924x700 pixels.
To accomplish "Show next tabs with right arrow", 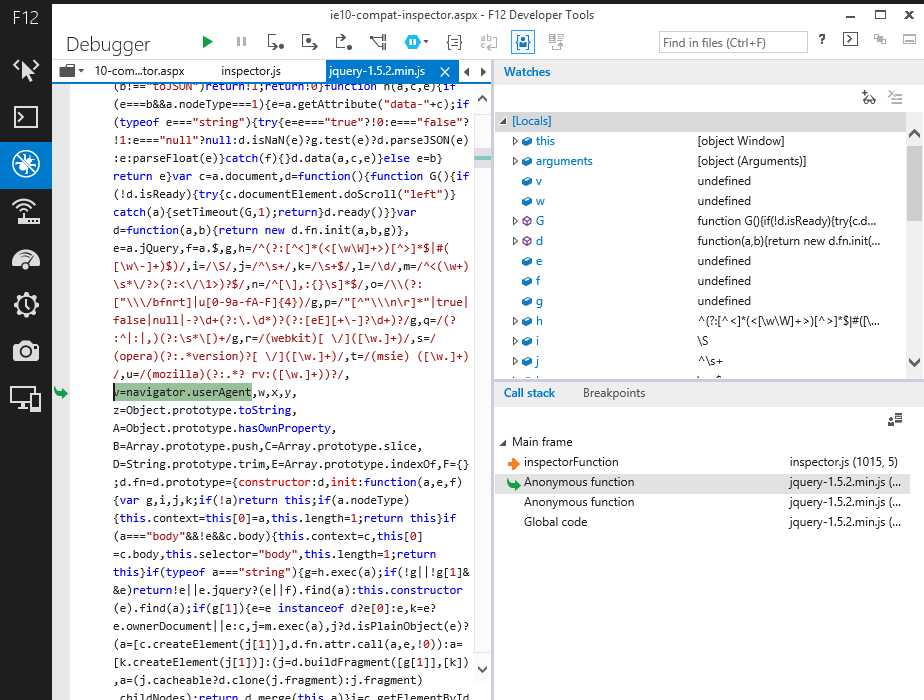I will (483, 71).
